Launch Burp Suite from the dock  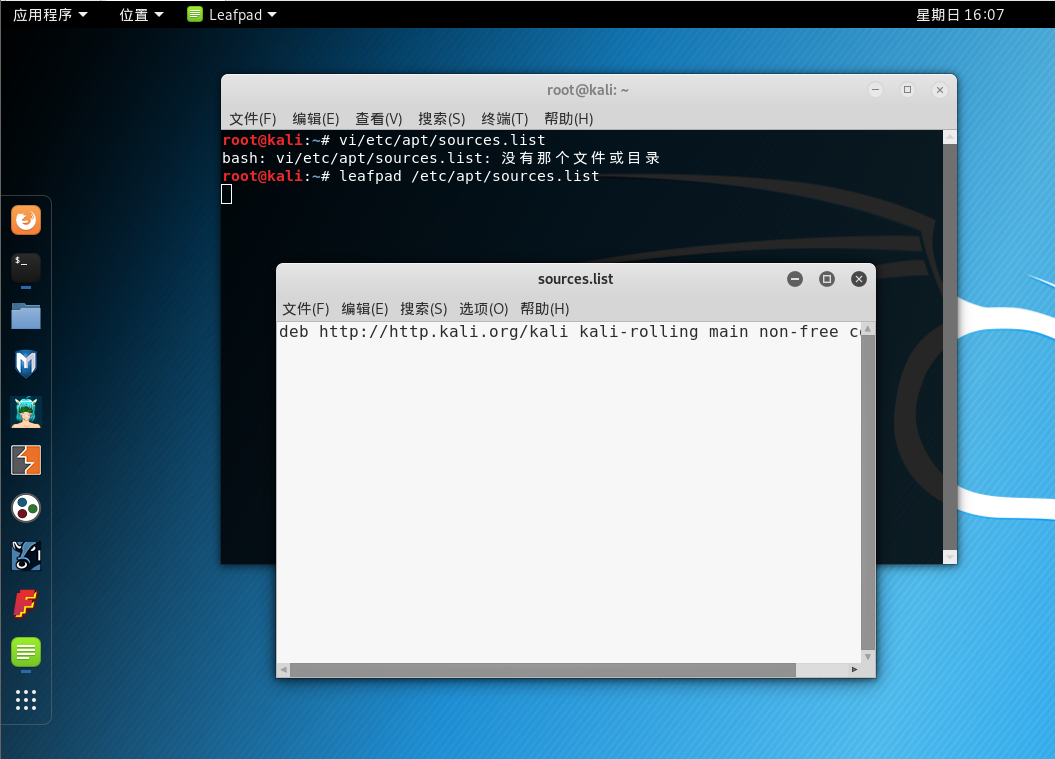point(26,460)
